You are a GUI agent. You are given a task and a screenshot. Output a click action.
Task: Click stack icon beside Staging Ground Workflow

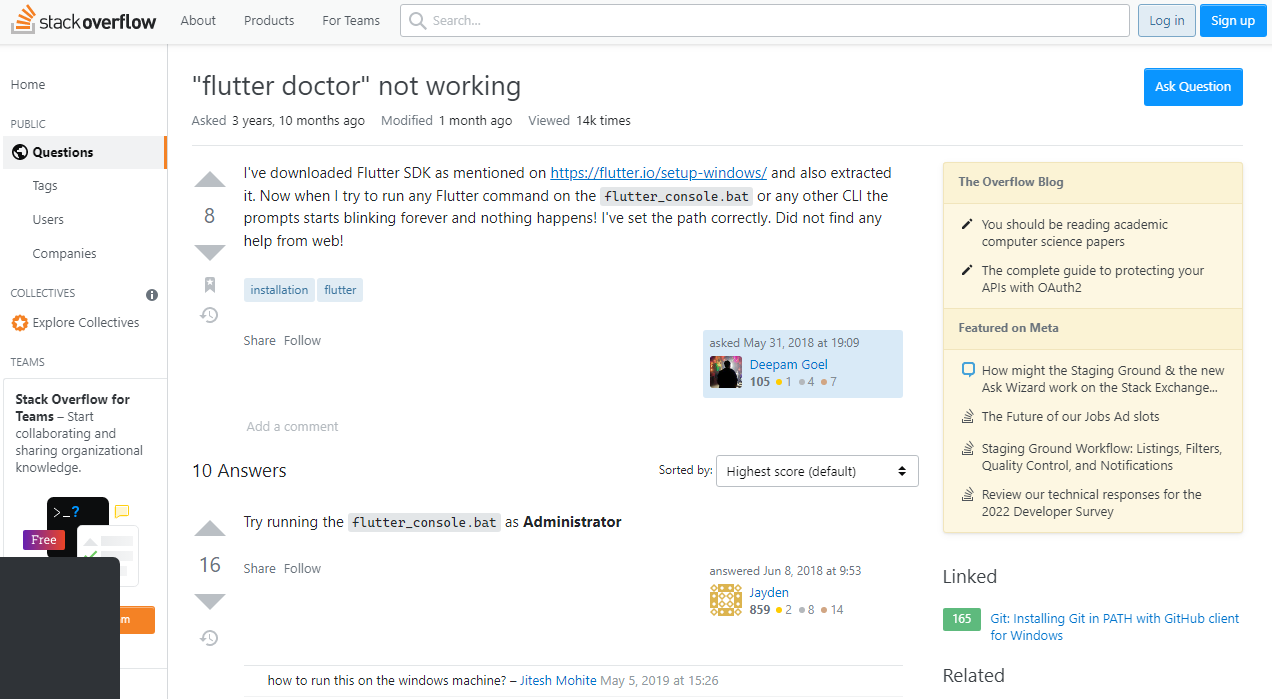[x=967, y=448]
